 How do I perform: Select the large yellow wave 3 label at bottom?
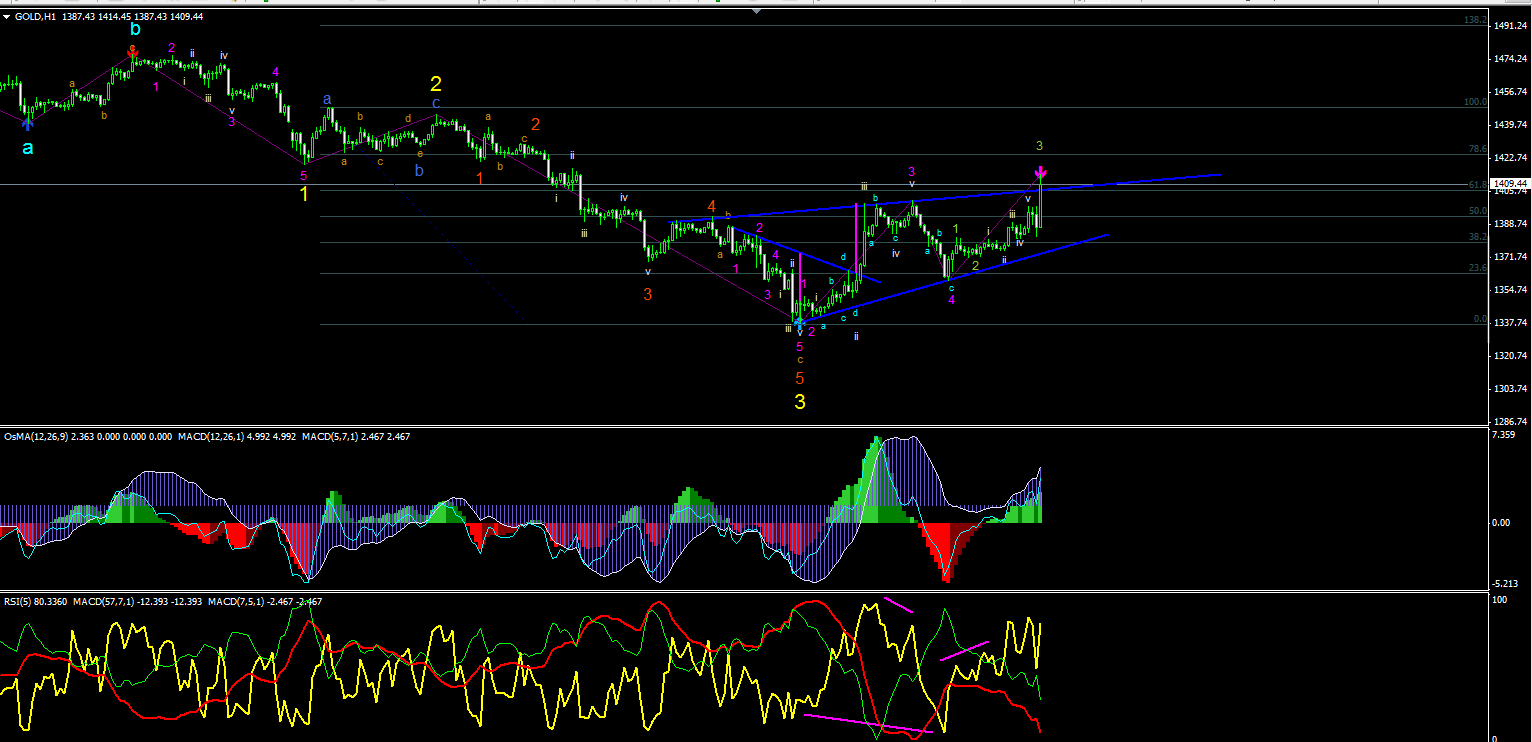(800, 402)
